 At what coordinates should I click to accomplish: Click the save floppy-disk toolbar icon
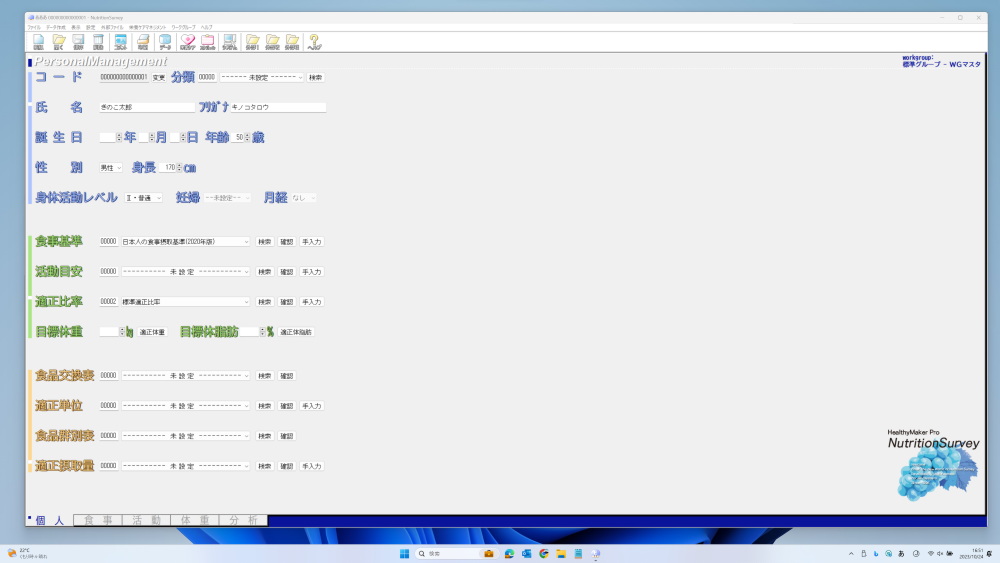(x=78, y=42)
